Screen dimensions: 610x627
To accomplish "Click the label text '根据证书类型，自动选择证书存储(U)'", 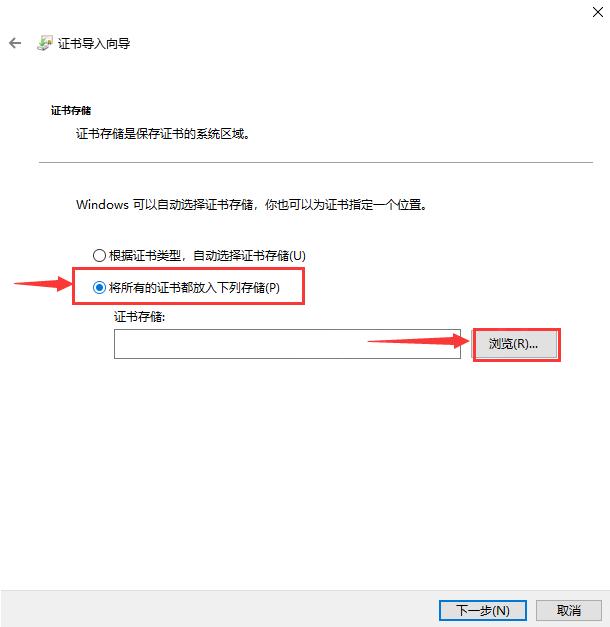I will click(207, 255).
